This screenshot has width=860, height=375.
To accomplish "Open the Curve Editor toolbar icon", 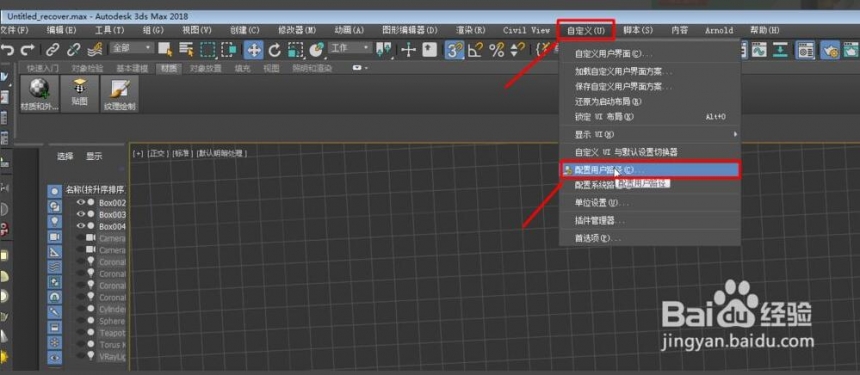I will pyautogui.click(x=759, y=50).
